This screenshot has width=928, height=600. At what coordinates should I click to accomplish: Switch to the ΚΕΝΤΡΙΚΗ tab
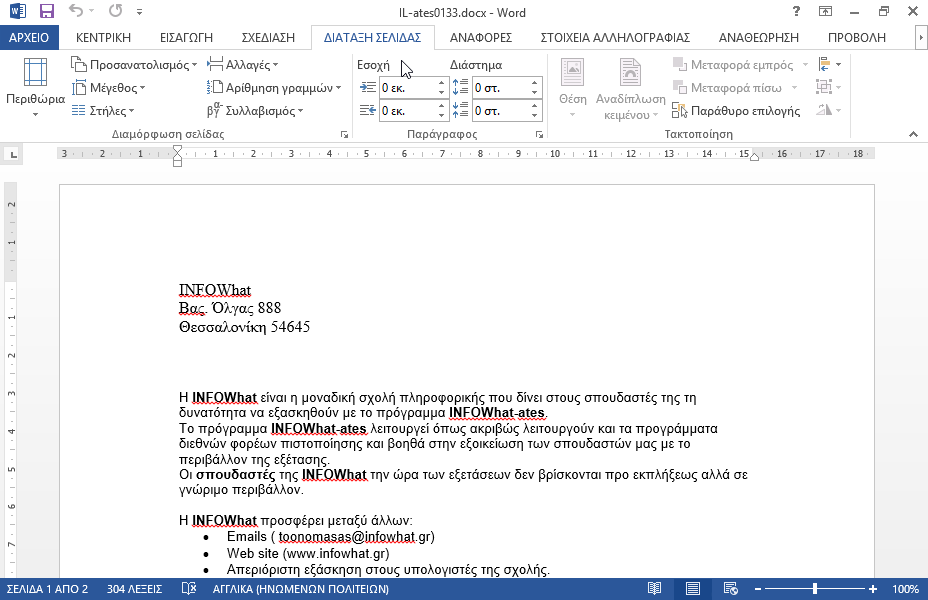point(103,37)
